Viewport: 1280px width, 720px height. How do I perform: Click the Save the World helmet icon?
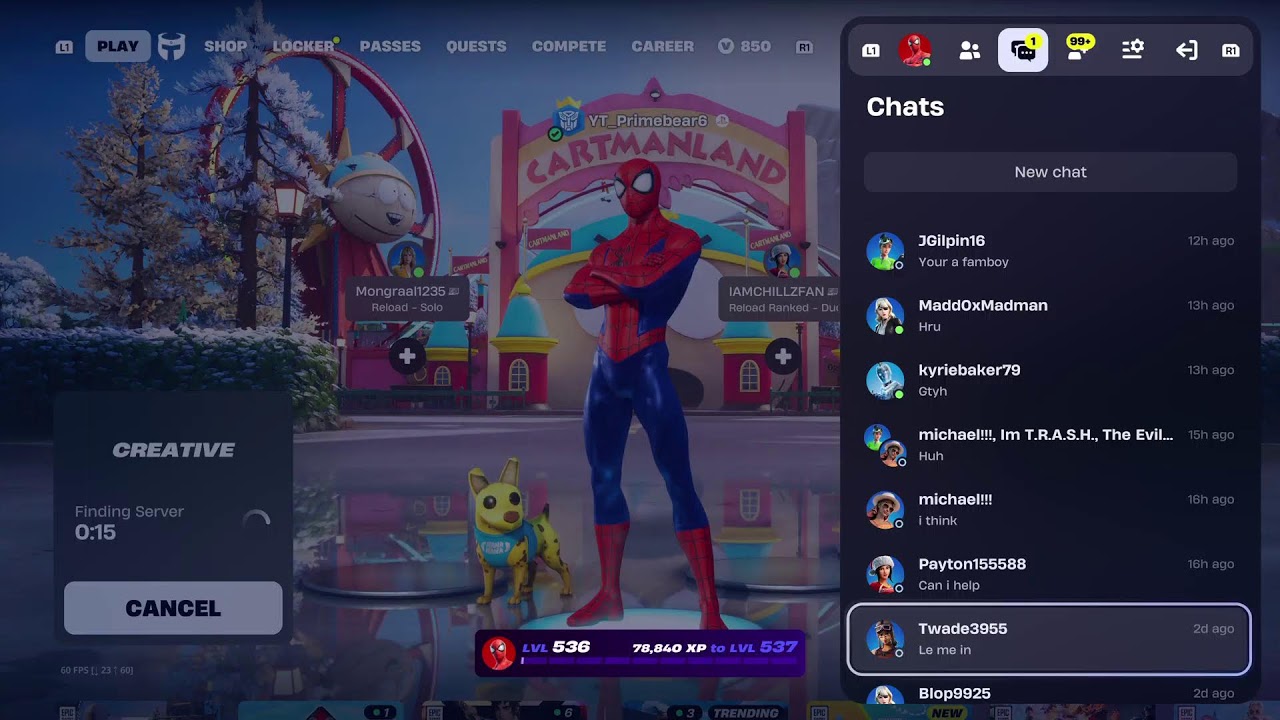(x=172, y=46)
